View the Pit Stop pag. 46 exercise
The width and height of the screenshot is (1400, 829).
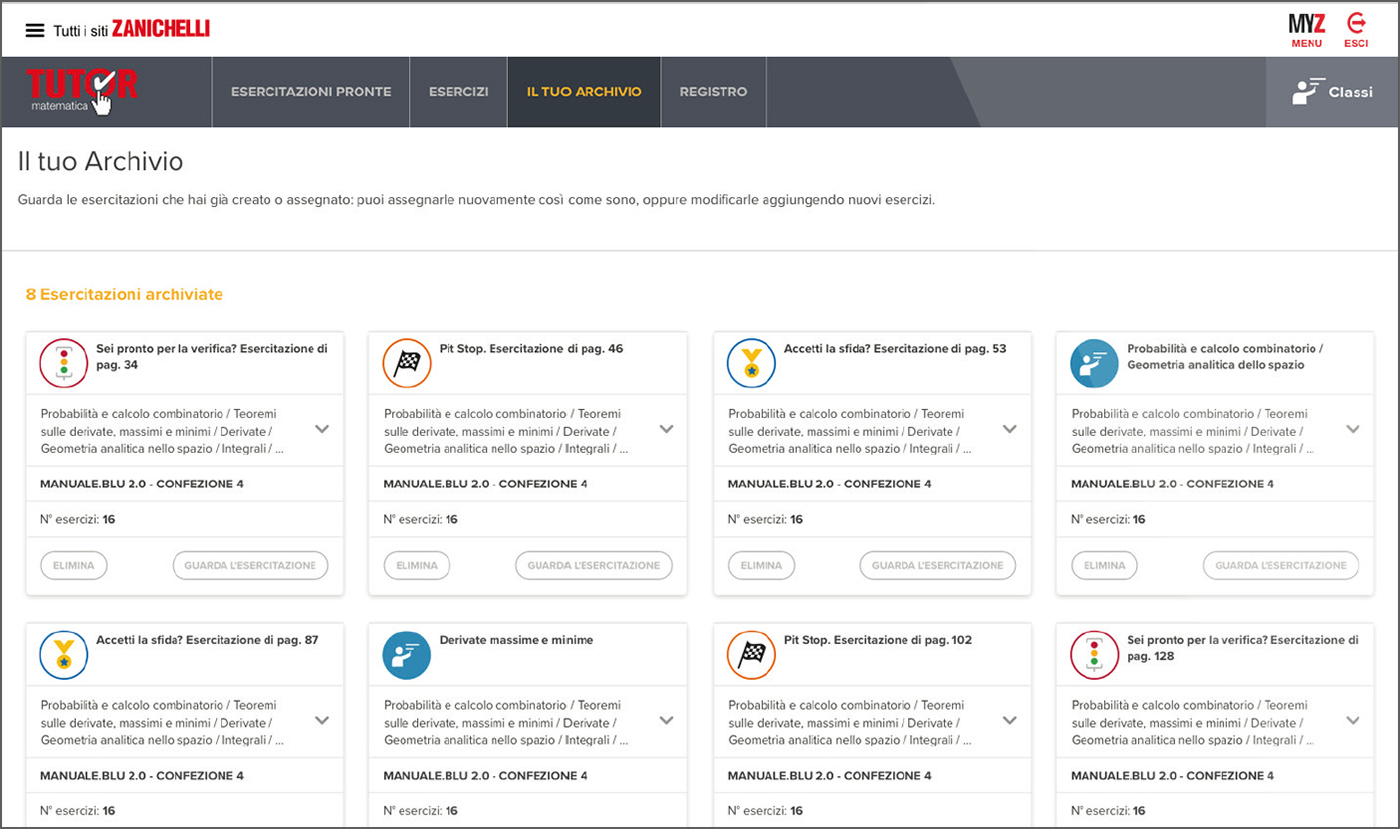[594, 565]
